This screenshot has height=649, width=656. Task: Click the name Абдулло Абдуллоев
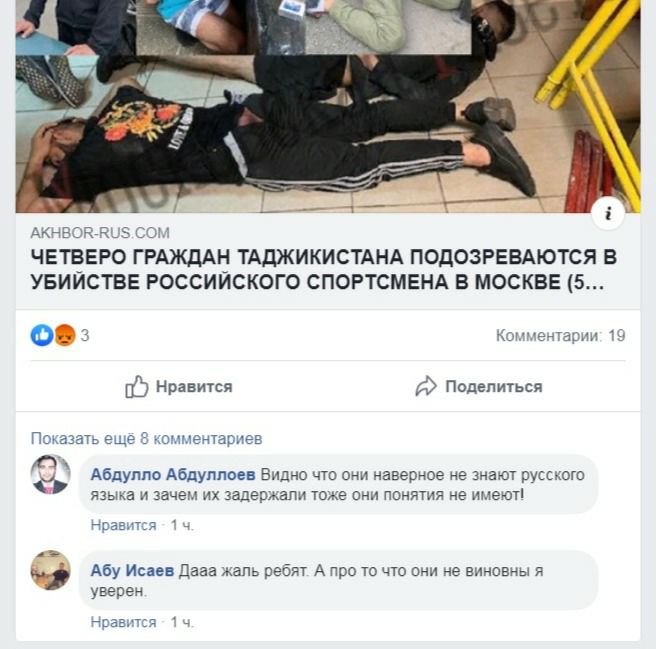pyautogui.click(x=173, y=475)
